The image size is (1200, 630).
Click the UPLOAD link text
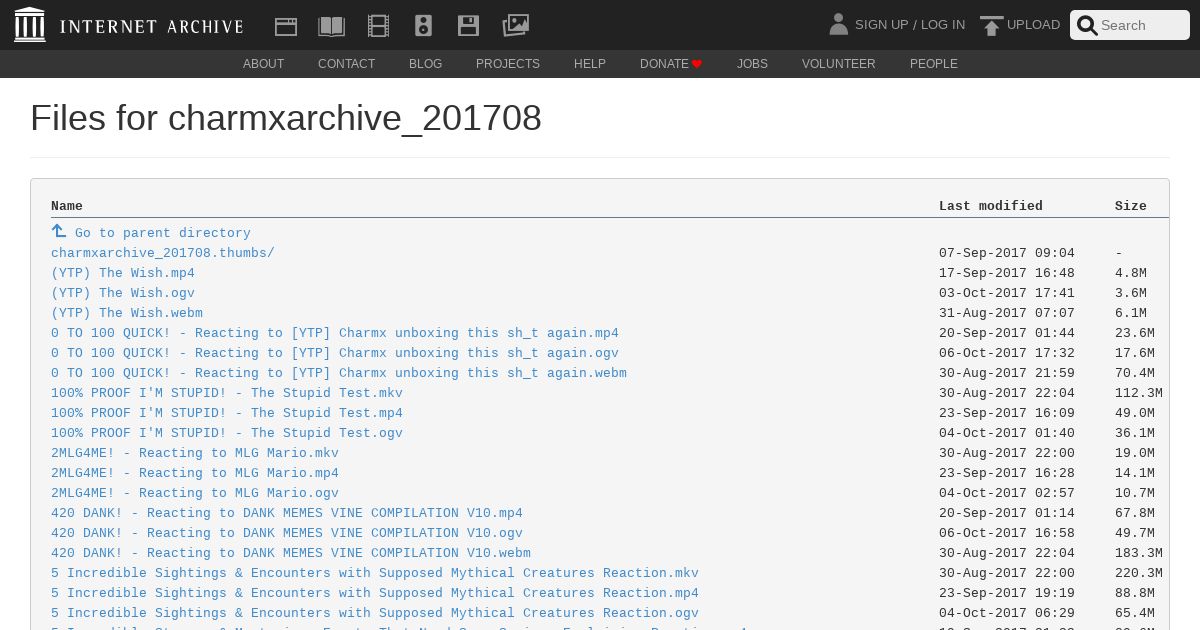pyautogui.click(x=1033, y=25)
